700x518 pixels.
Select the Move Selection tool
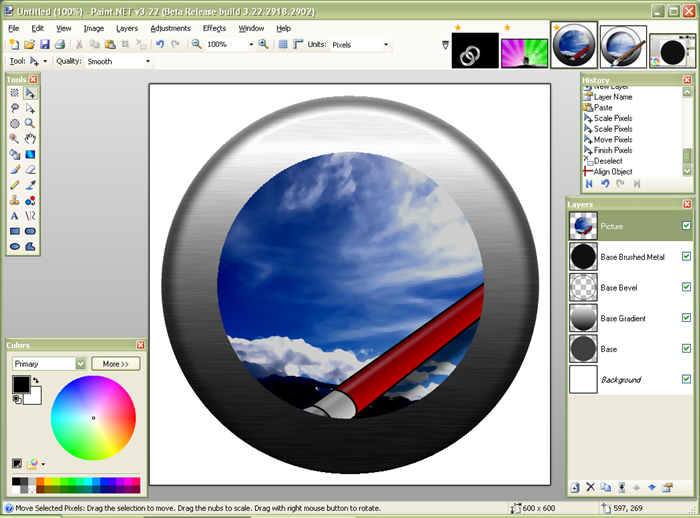click(30, 108)
